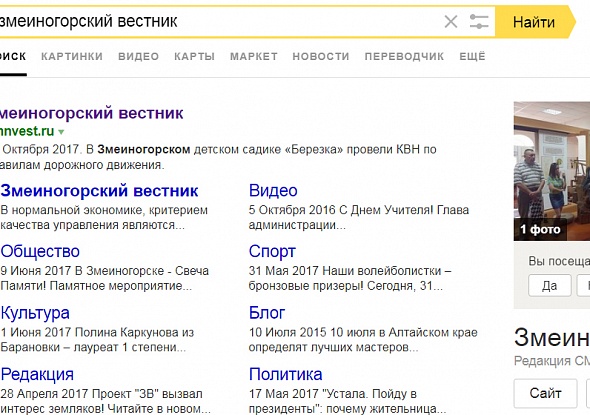
Task: Click text '17 Мая 2017 "Устала. Пойду в'
Action: click(x=333, y=394)
